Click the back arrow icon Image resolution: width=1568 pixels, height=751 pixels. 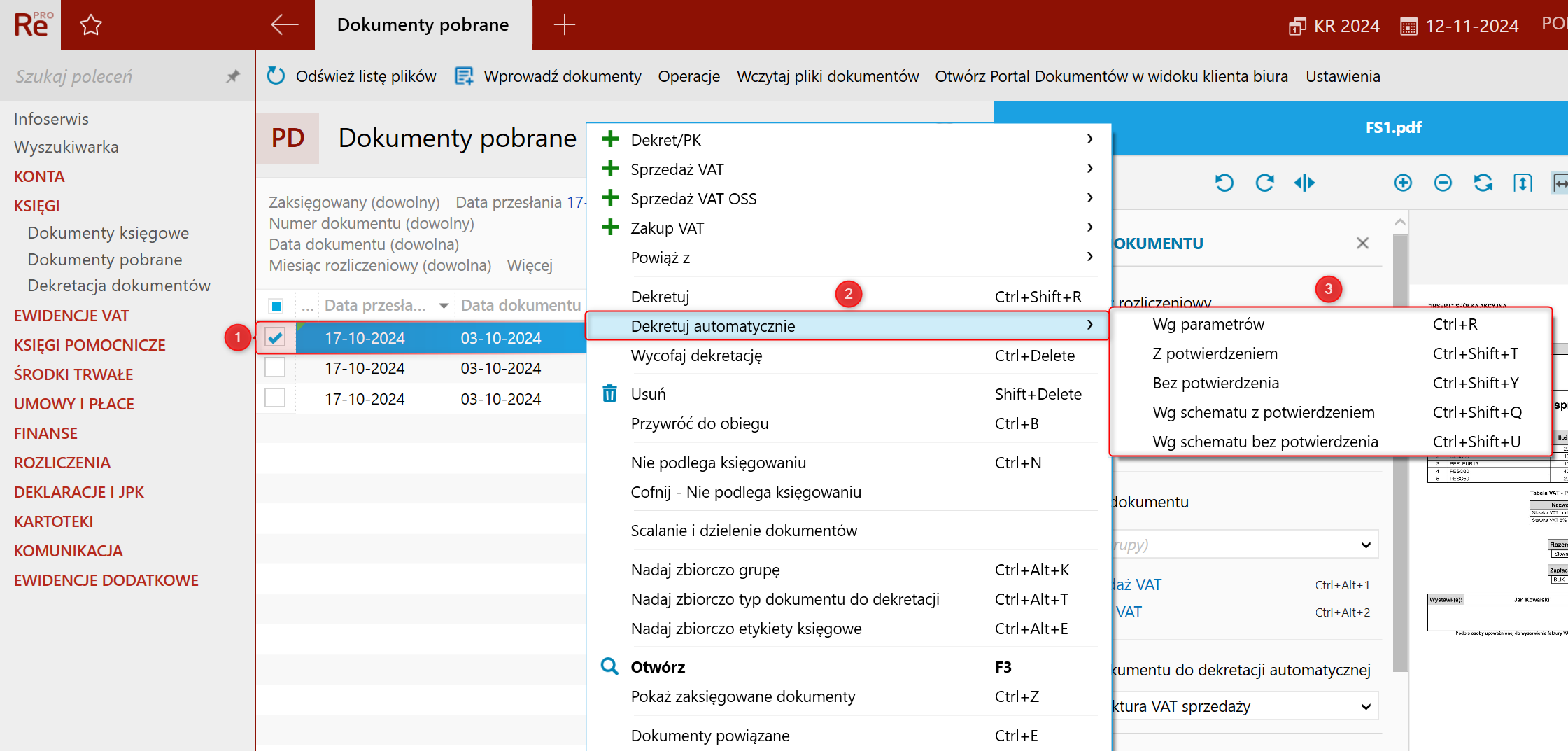point(284,24)
